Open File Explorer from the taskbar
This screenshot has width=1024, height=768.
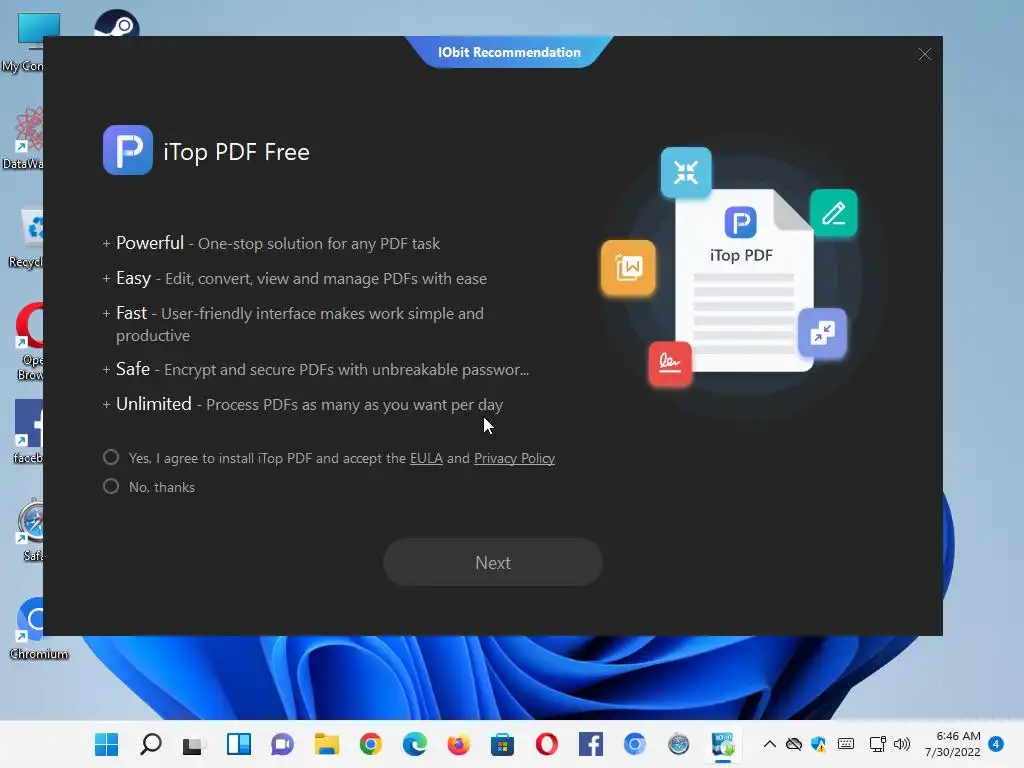coord(327,744)
